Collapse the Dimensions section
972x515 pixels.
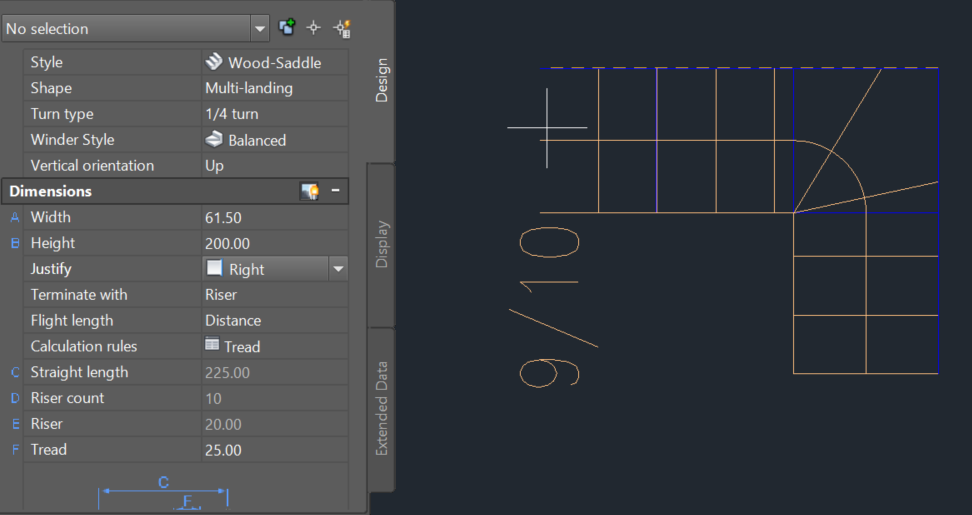pos(335,190)
